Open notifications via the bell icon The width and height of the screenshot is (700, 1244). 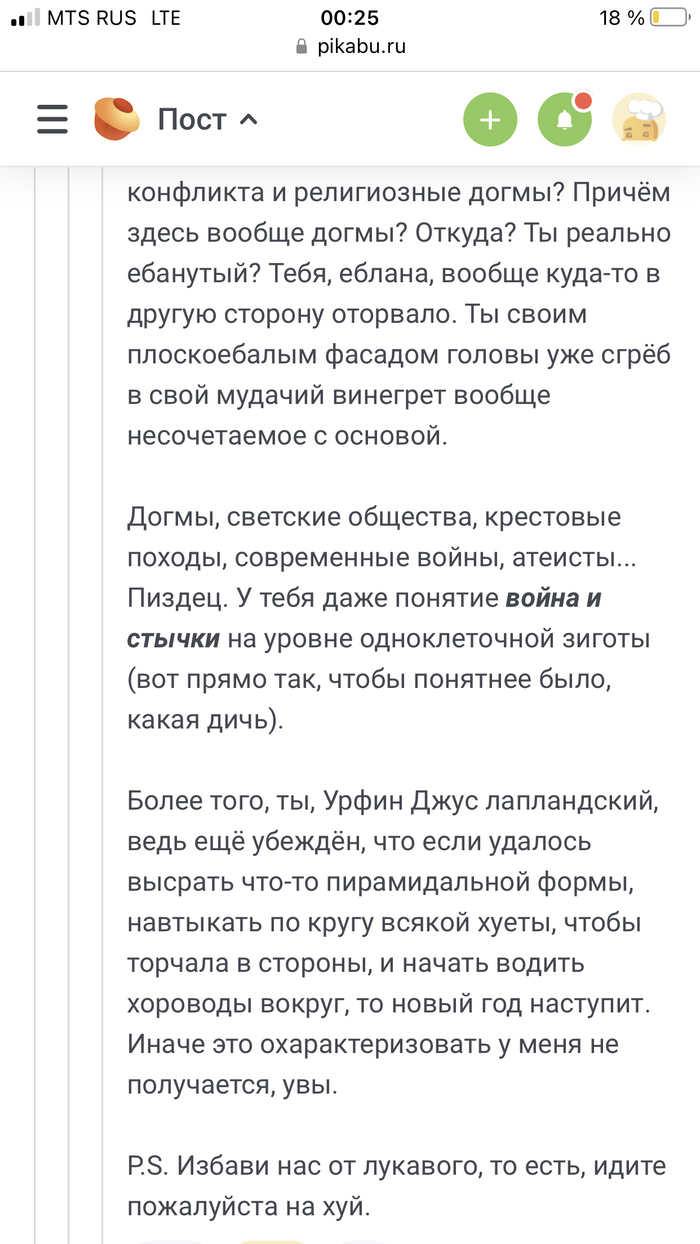(565, 121)
